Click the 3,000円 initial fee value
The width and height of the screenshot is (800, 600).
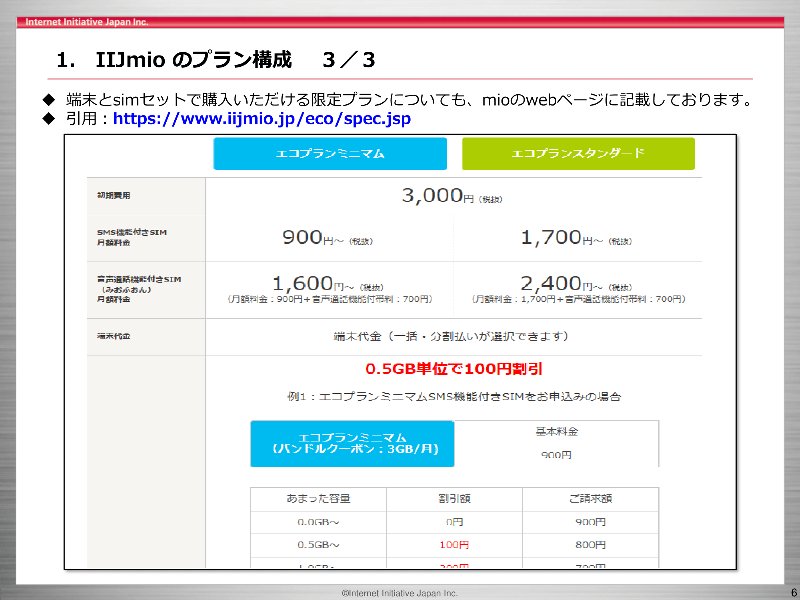452,195
